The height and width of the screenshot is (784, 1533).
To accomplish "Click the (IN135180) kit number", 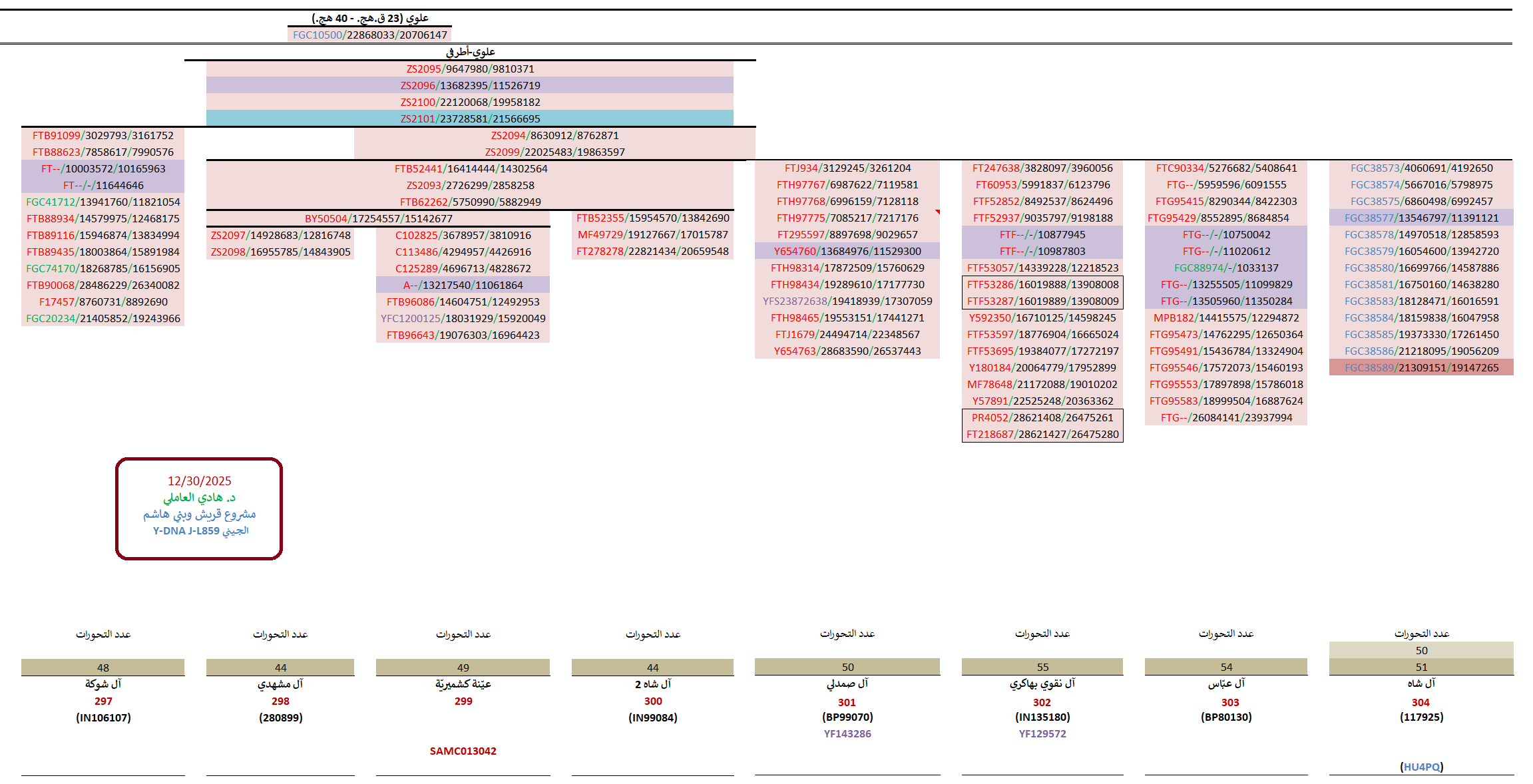I will pos(1042,717).
